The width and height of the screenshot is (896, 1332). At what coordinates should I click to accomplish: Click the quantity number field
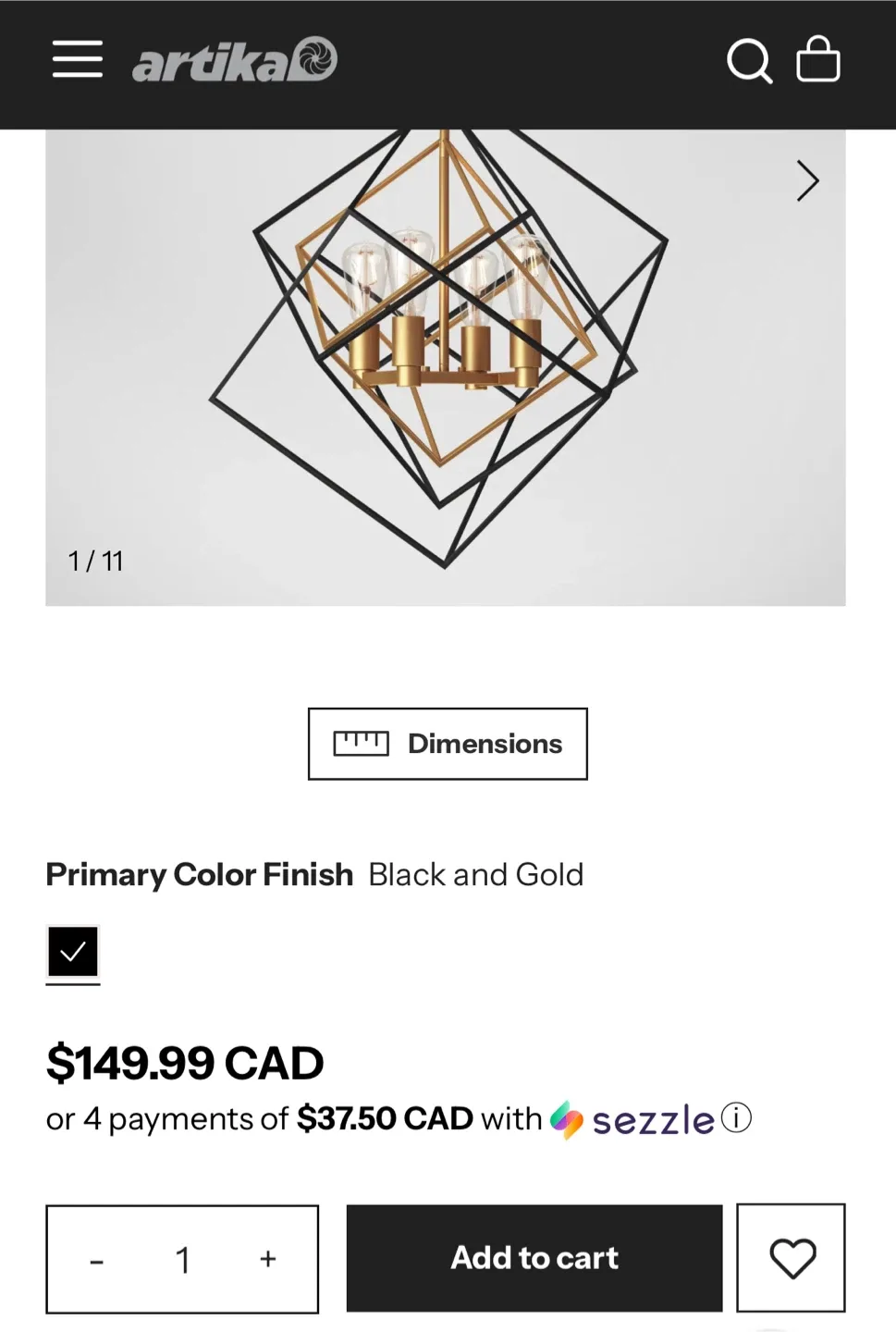tap(183, 1260)
